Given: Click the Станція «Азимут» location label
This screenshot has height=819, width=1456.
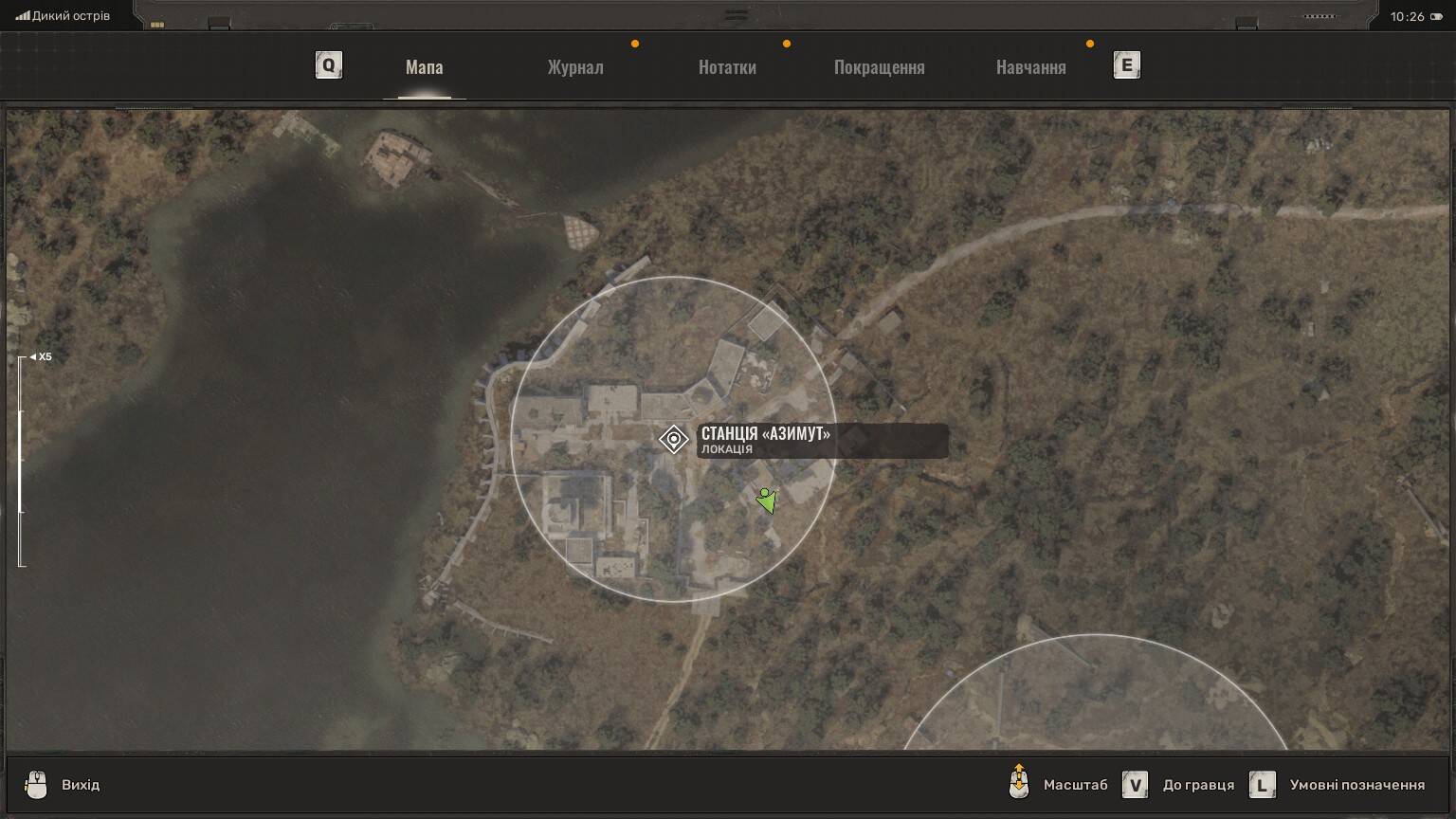Looking at the screenshot, I should click(x=823, y=441).
